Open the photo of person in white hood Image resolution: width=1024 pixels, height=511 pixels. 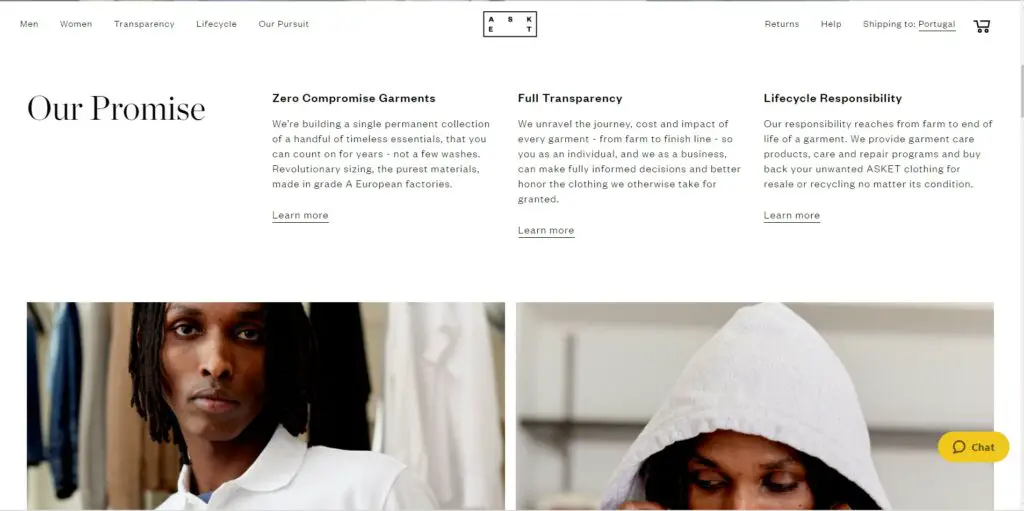click(x=755, y=406)
